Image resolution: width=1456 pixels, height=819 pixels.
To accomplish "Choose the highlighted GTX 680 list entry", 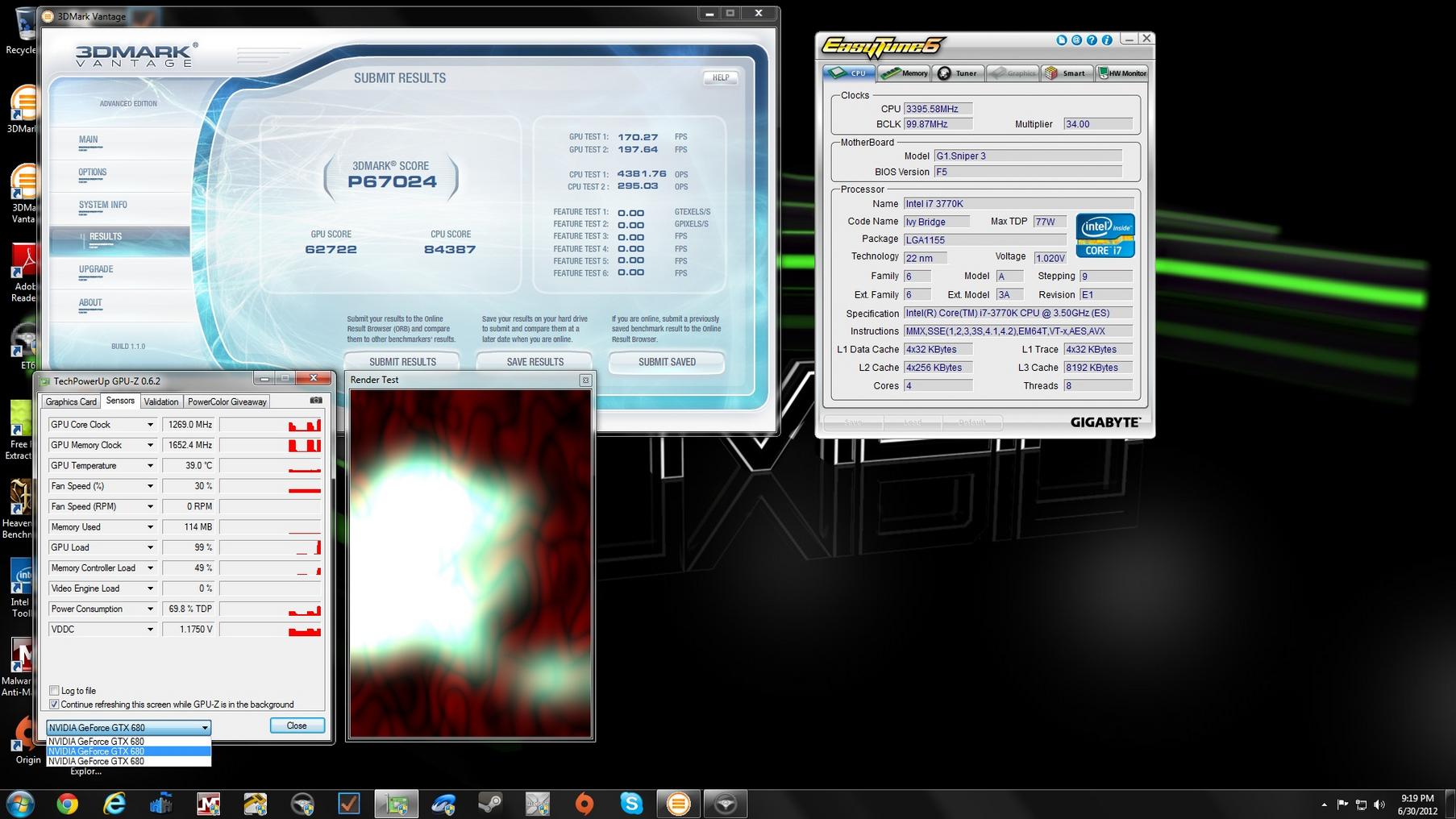I will pos(129,751).
